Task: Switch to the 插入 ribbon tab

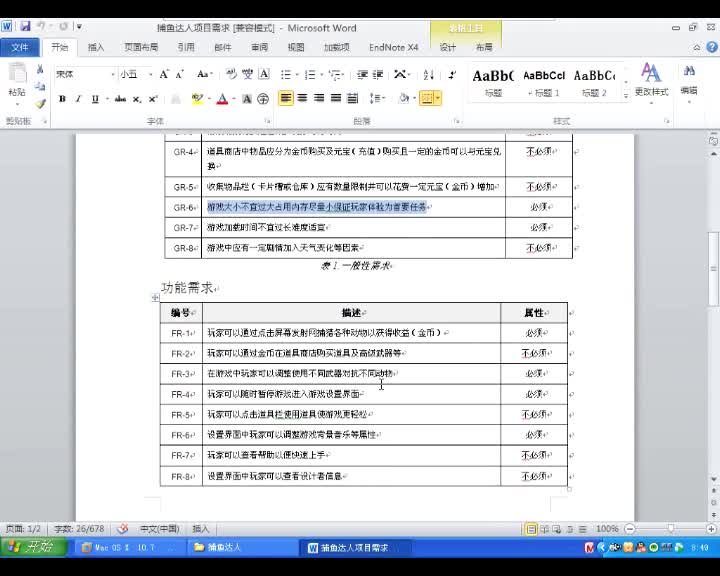Action: click(x=96, y=47)
